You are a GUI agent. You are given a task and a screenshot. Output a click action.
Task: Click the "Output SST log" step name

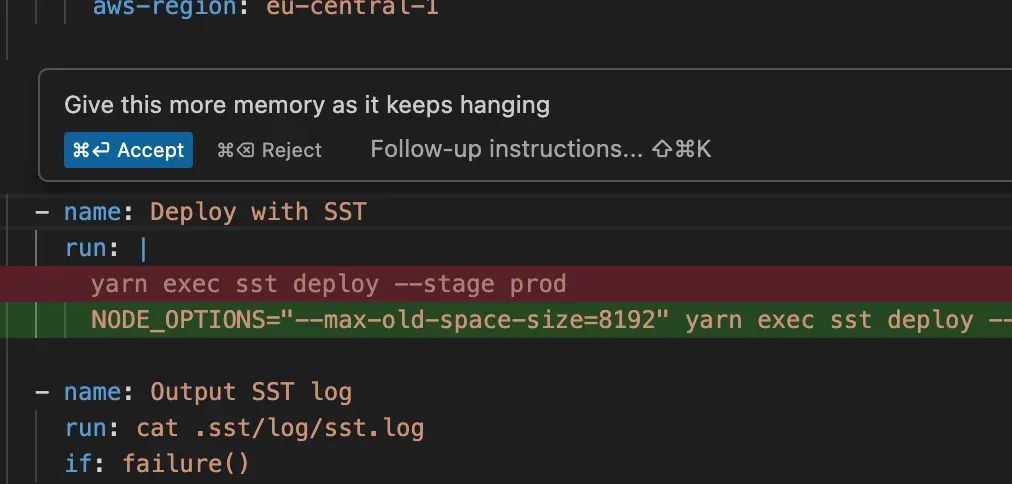[x=251, y=392]
